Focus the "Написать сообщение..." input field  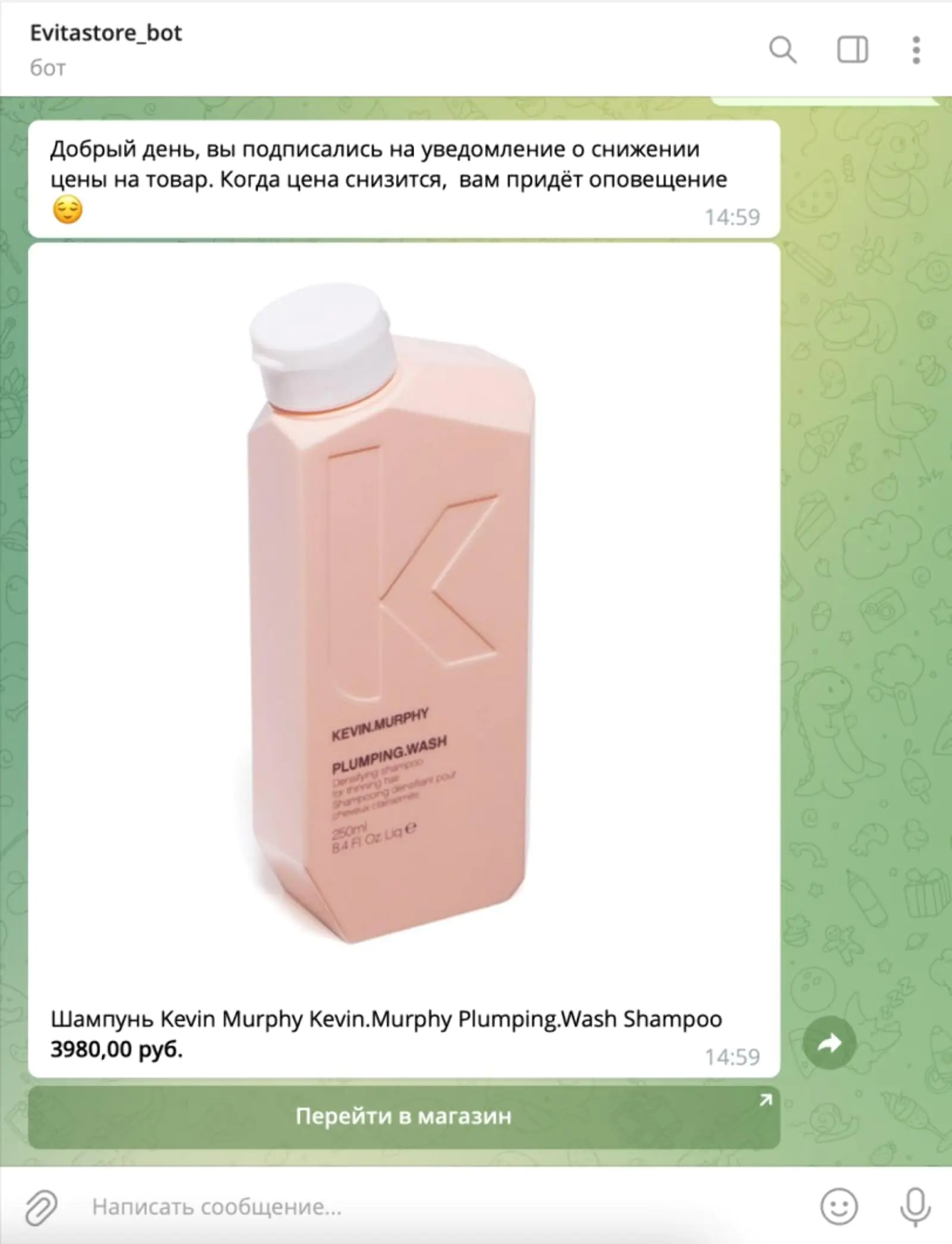click(440, 1207)
